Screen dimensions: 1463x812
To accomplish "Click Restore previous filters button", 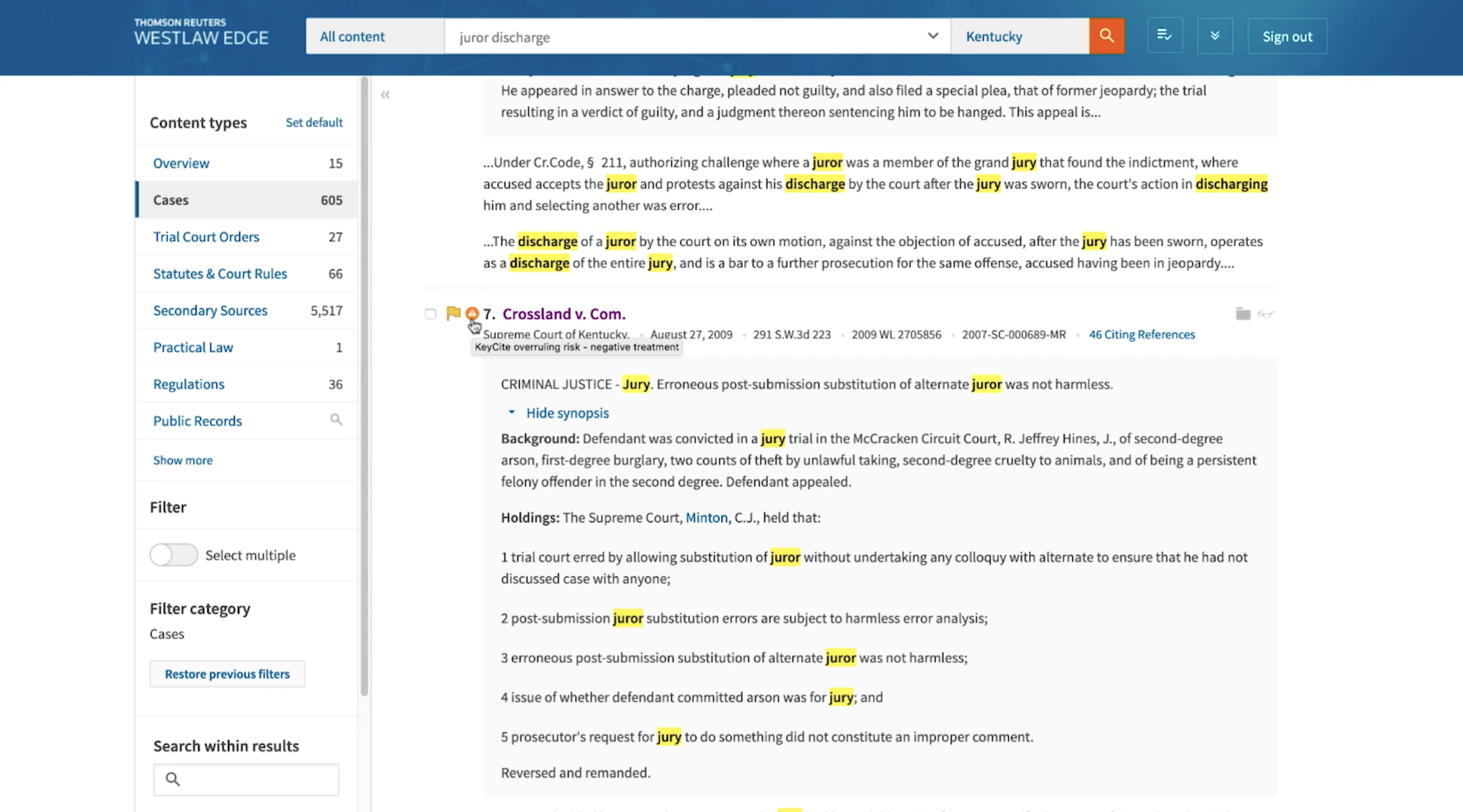I will (227, 674).
